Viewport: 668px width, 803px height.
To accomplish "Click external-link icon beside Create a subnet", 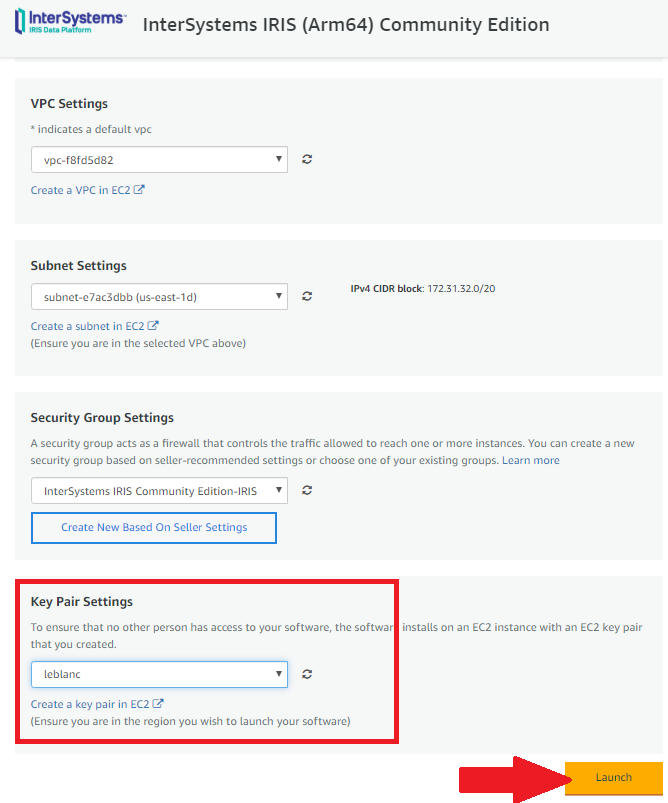I will (153, 326).
